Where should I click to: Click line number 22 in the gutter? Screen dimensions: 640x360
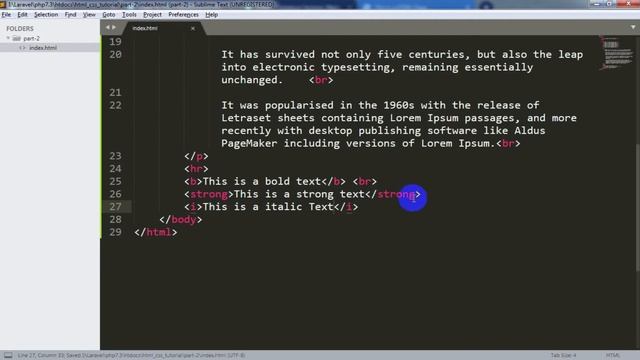click(x=115, y=105)
